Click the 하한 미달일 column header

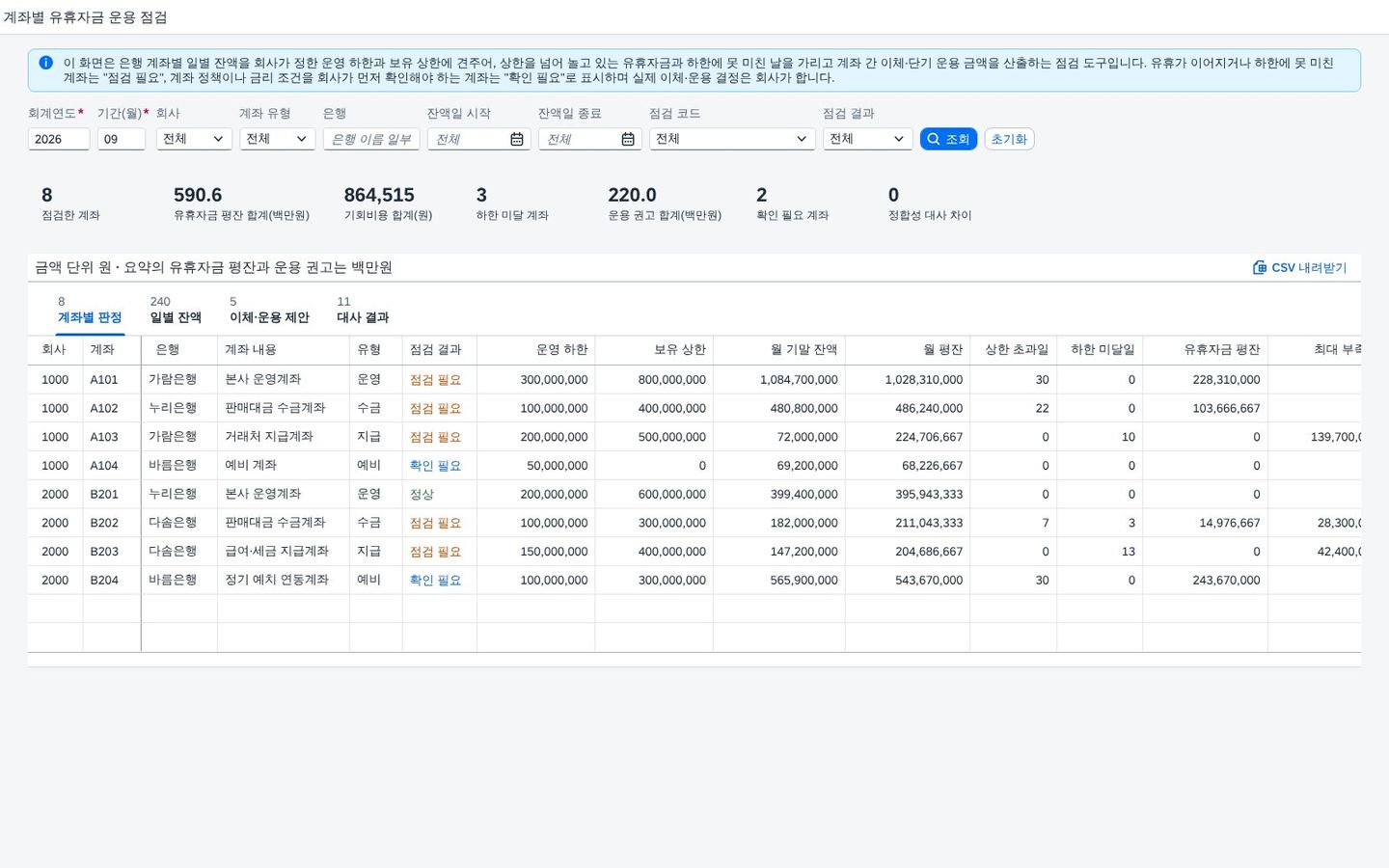pyautogui.click(x=1101, y=350)
